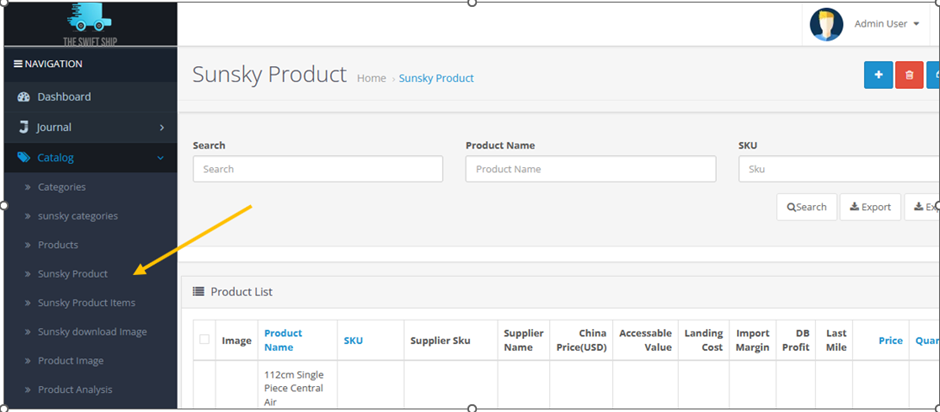
Task: Sort the list by Product Name column
Action: tap(283, 340)
